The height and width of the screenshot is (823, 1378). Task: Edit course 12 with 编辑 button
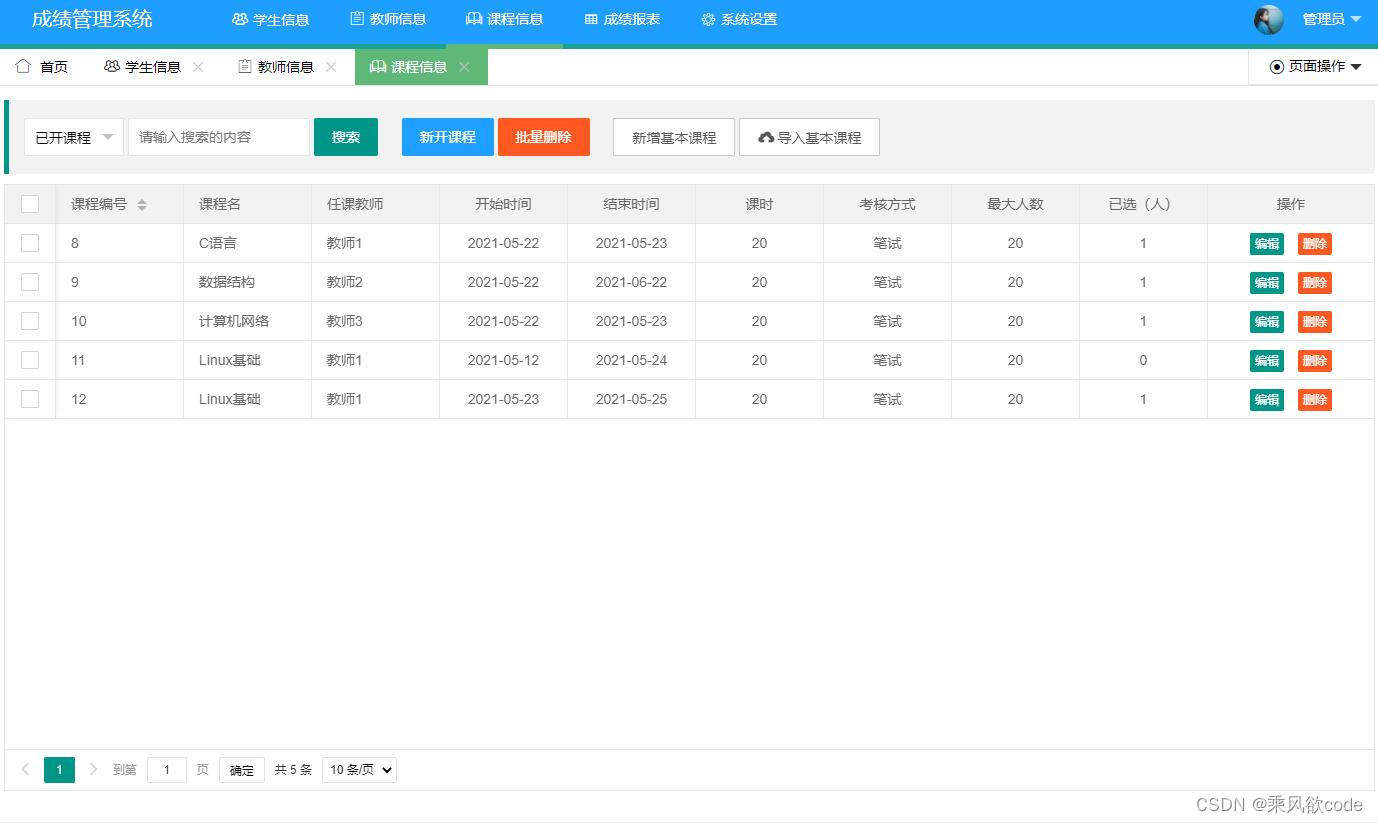(1267, 399)
